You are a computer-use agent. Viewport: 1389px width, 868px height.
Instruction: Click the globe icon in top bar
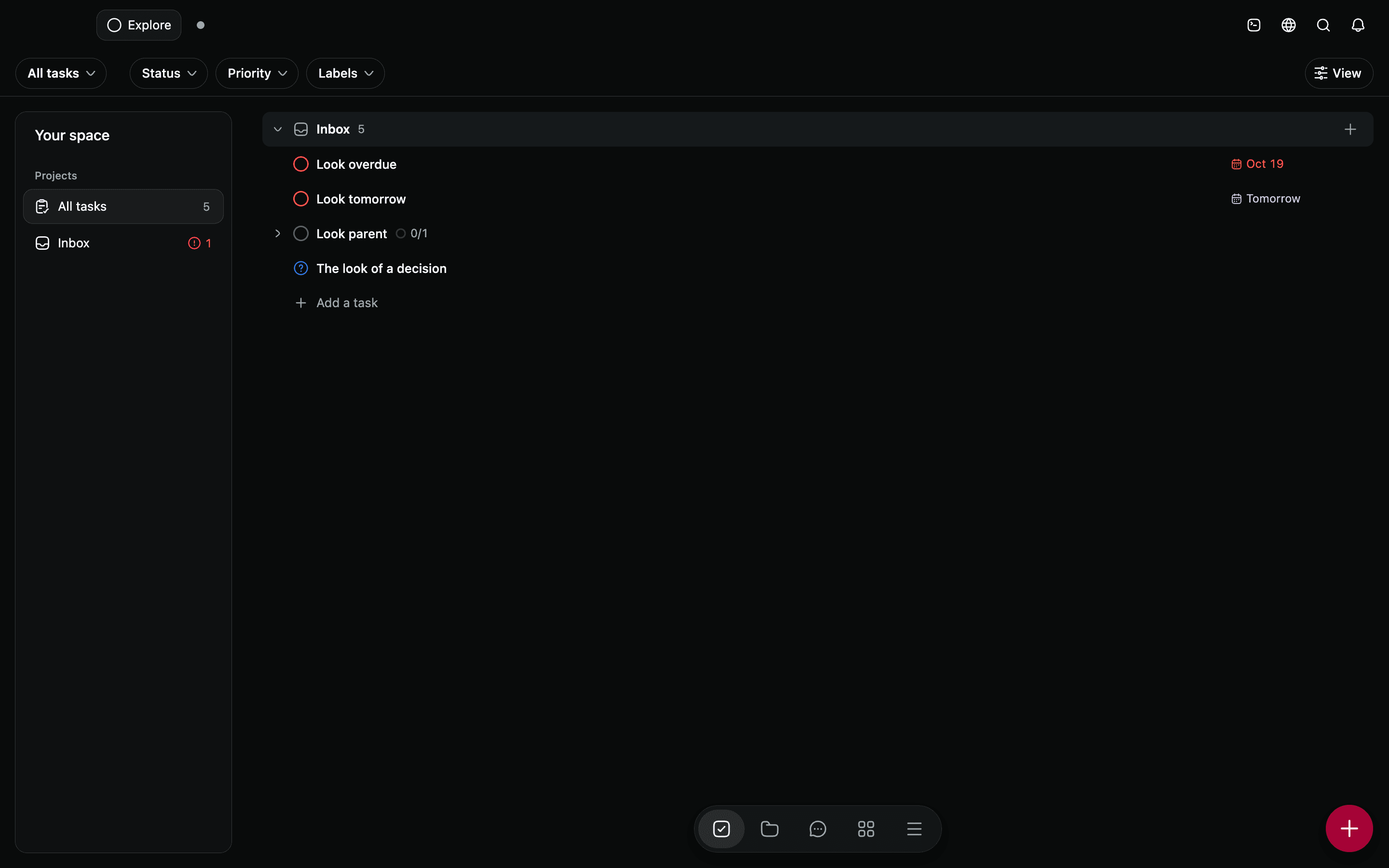pyautogui.click(x=1289, y=25)
